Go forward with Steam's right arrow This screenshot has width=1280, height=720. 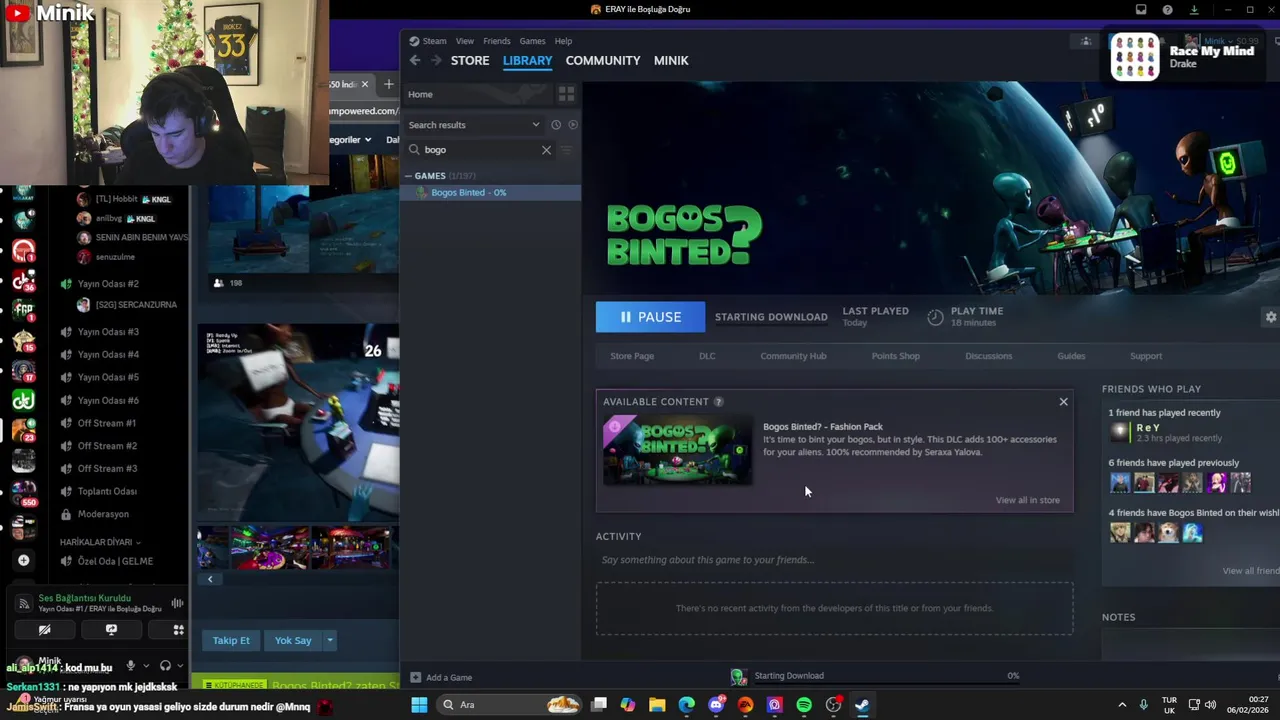pos(436,60)
